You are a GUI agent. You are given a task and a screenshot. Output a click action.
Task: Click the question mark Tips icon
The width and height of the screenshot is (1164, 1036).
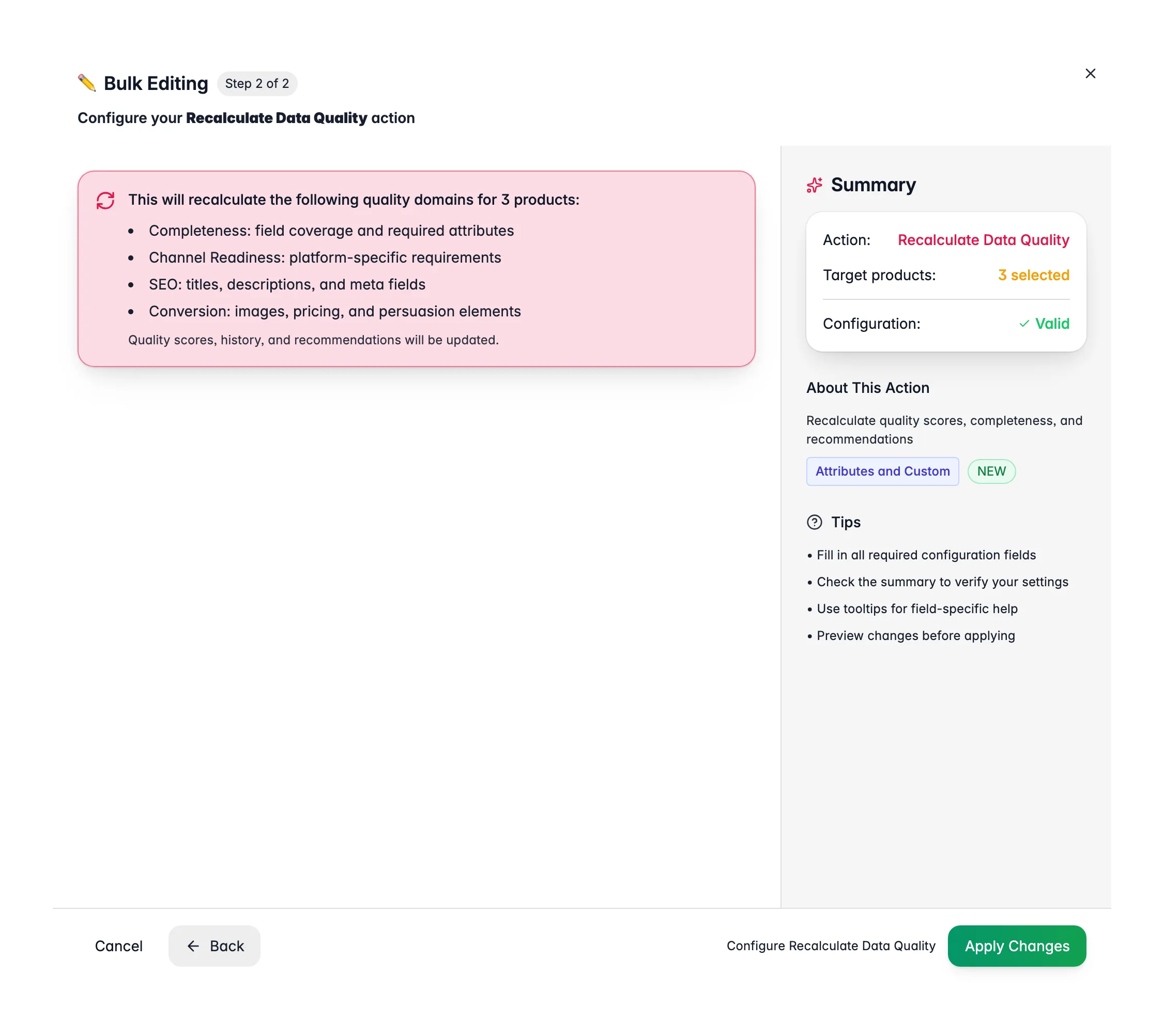815,522
